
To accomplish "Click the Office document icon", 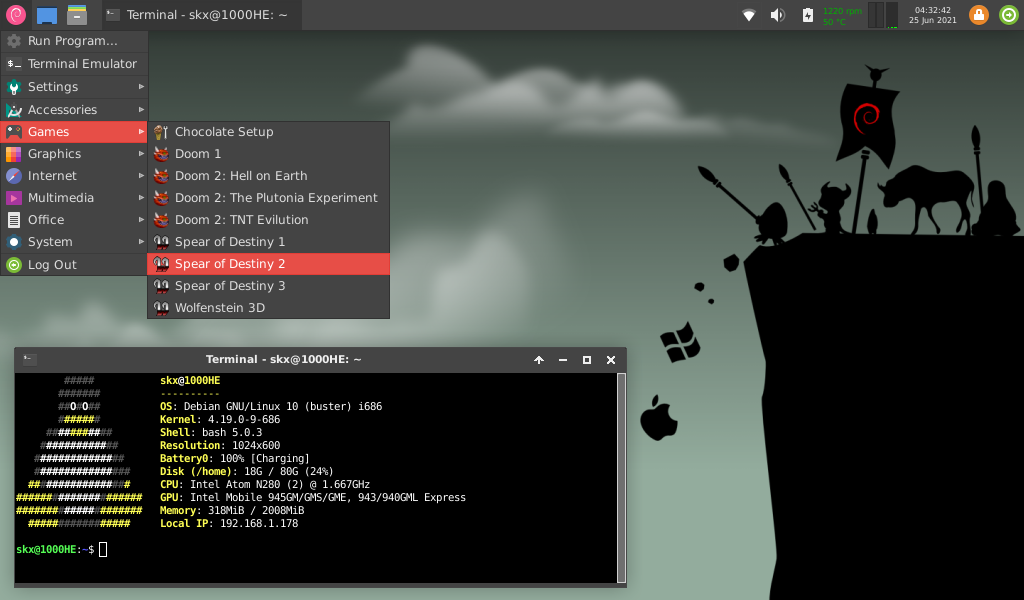I will point(14,219).
